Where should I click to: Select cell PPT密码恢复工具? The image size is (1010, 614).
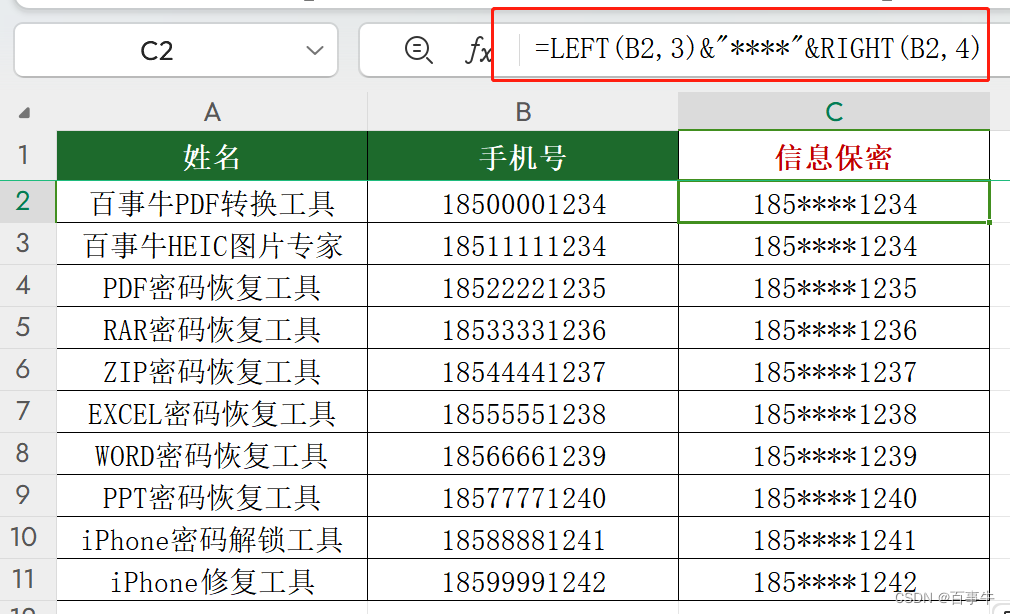(212, 495)
